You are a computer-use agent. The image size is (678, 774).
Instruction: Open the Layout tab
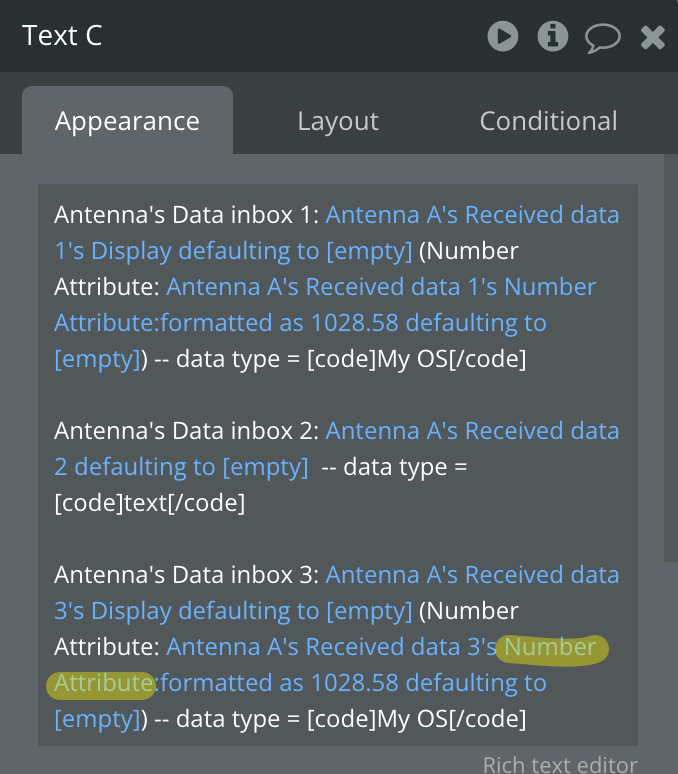click(338, 121)
